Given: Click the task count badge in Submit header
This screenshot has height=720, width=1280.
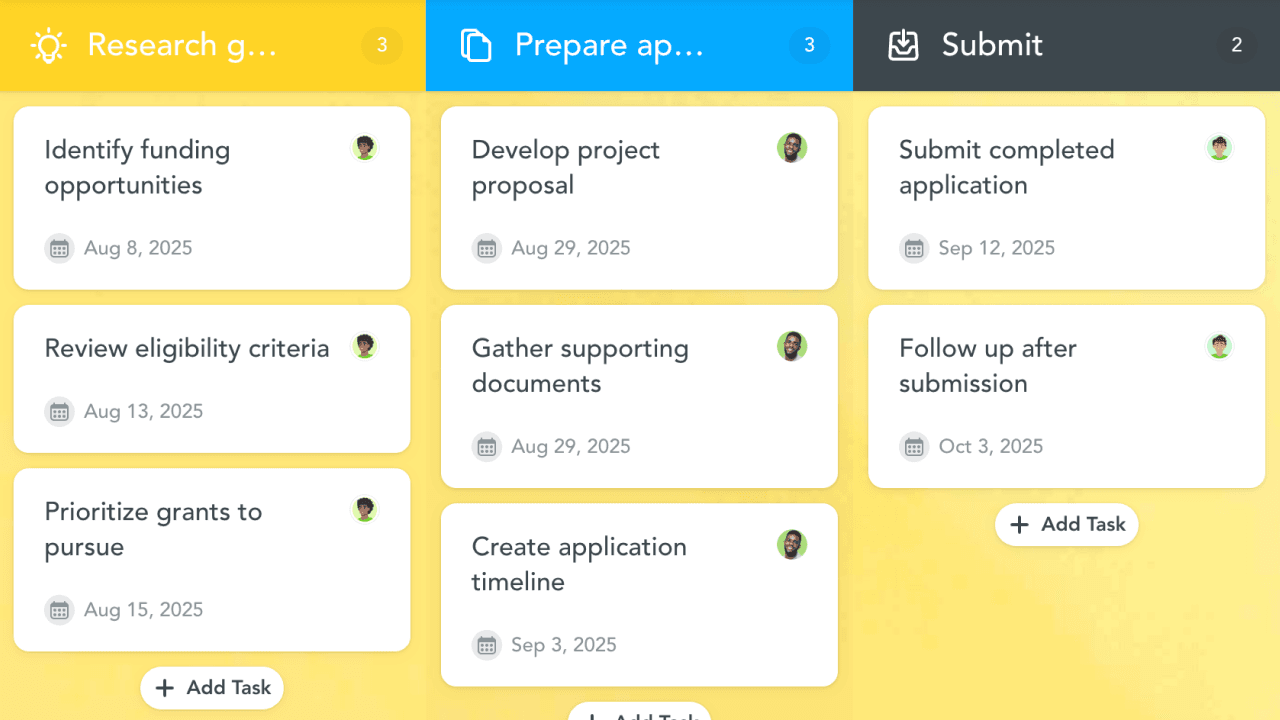Looking at the screenshot, I should point(1236,45).
